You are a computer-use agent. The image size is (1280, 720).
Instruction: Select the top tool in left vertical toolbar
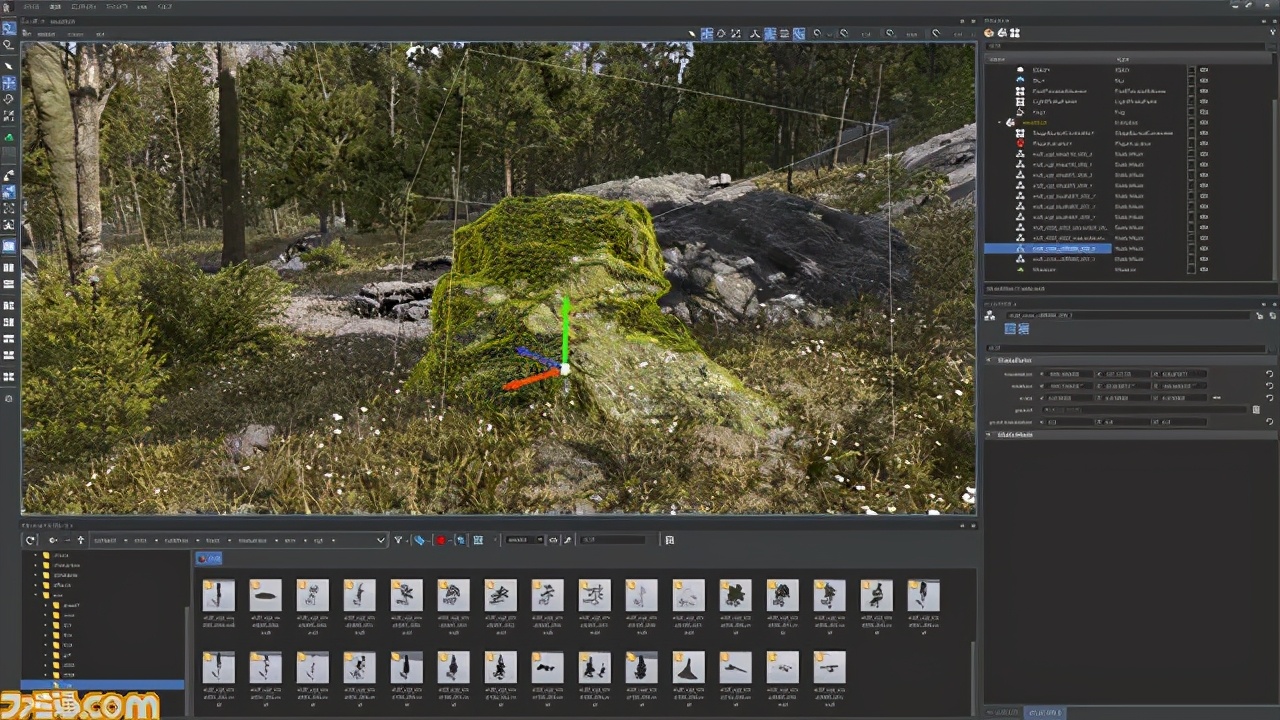pos(9,28)
